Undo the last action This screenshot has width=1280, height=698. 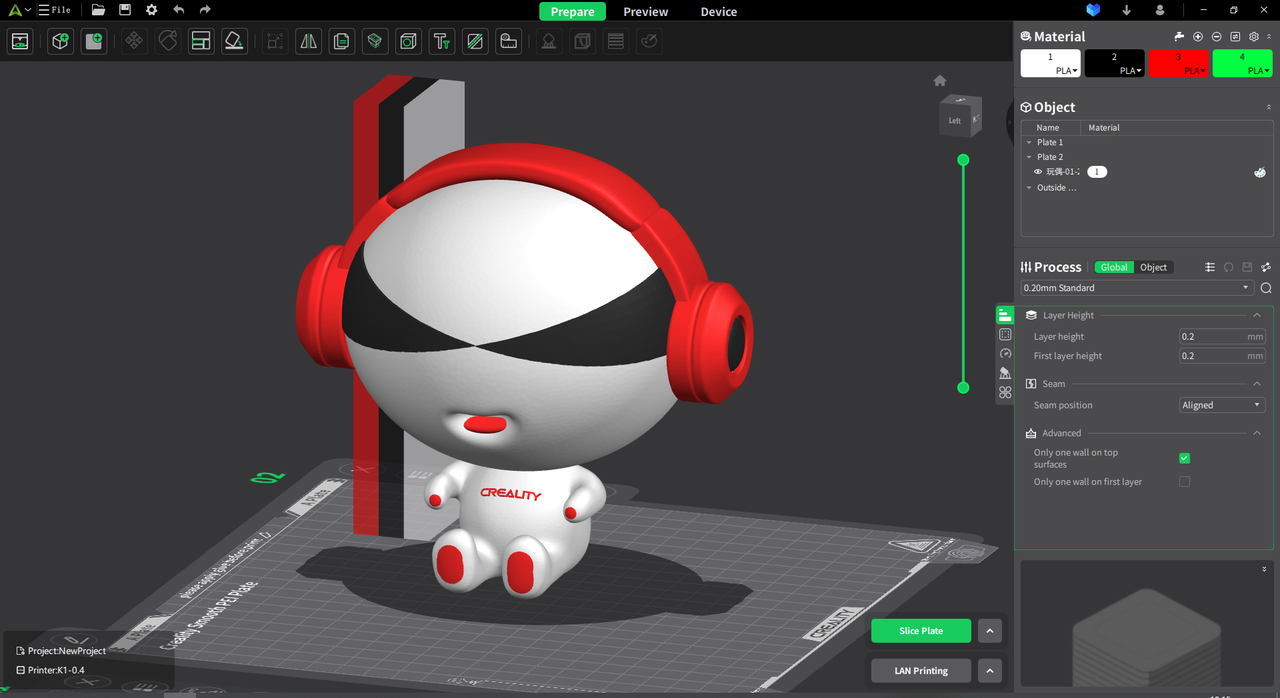(178, 10)
